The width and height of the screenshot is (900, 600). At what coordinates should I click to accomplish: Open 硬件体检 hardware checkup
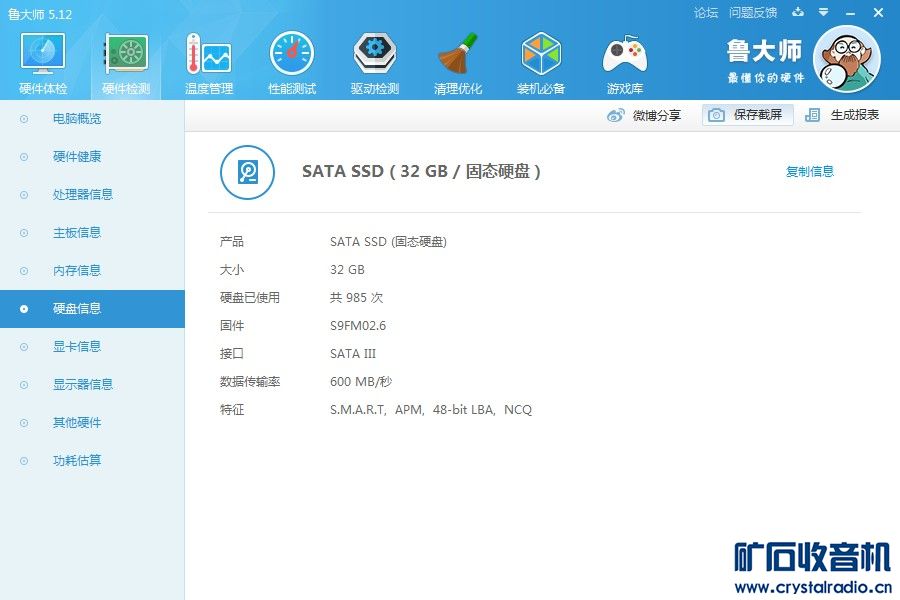click(x=43, y=63)
